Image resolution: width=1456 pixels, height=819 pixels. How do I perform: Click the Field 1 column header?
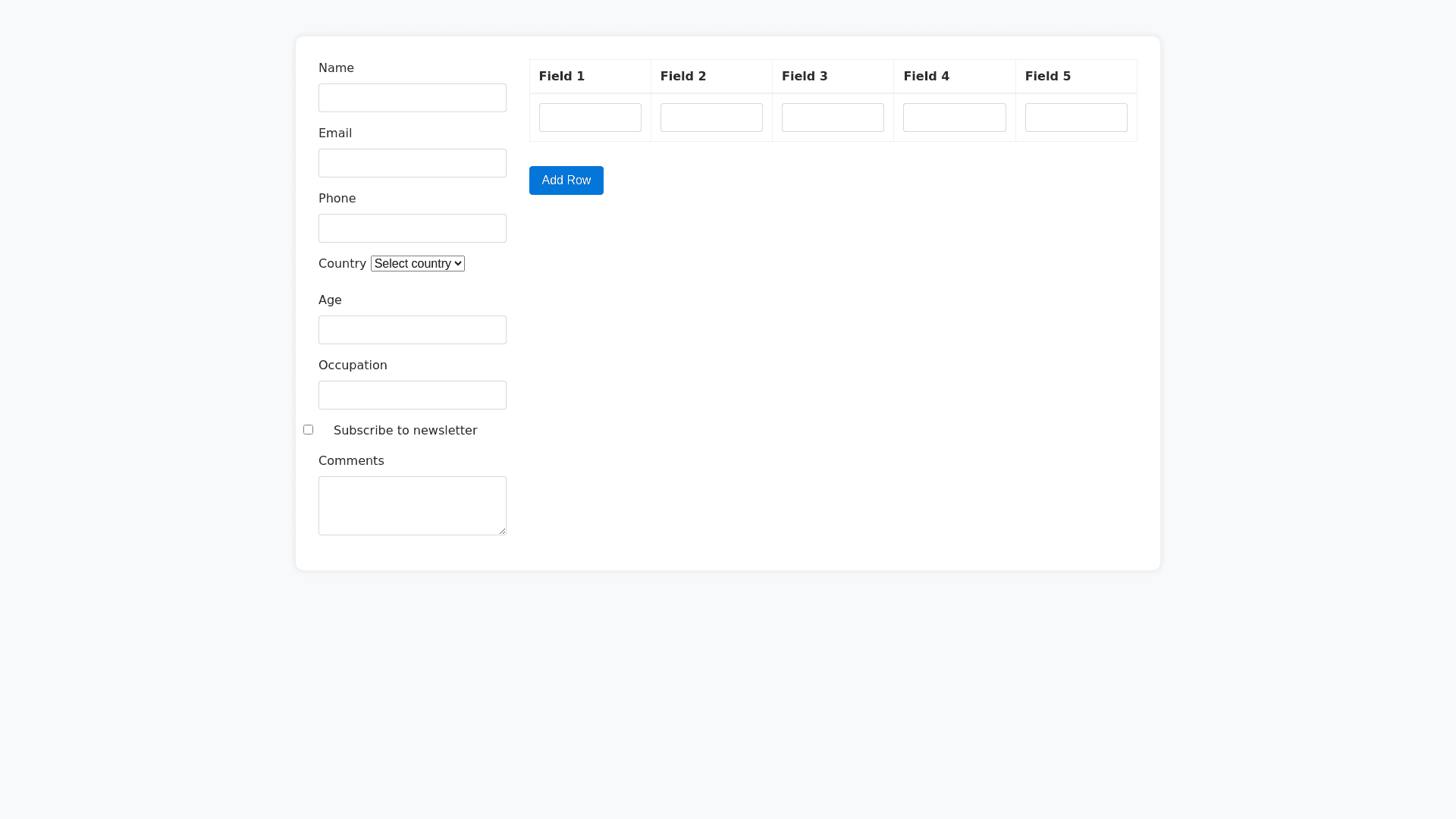(x=562, y=77)
